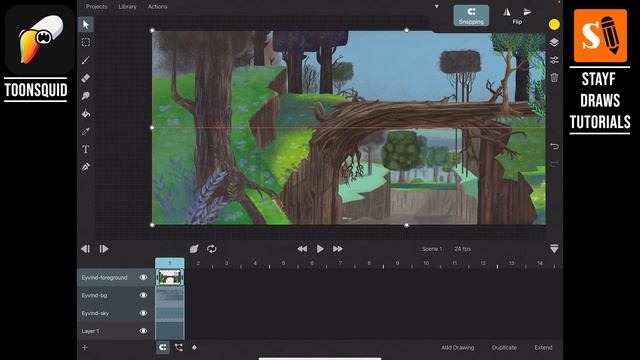The image size is (640, 360).
Task: Toggle onion skin icon
Action: pos(194,249)
